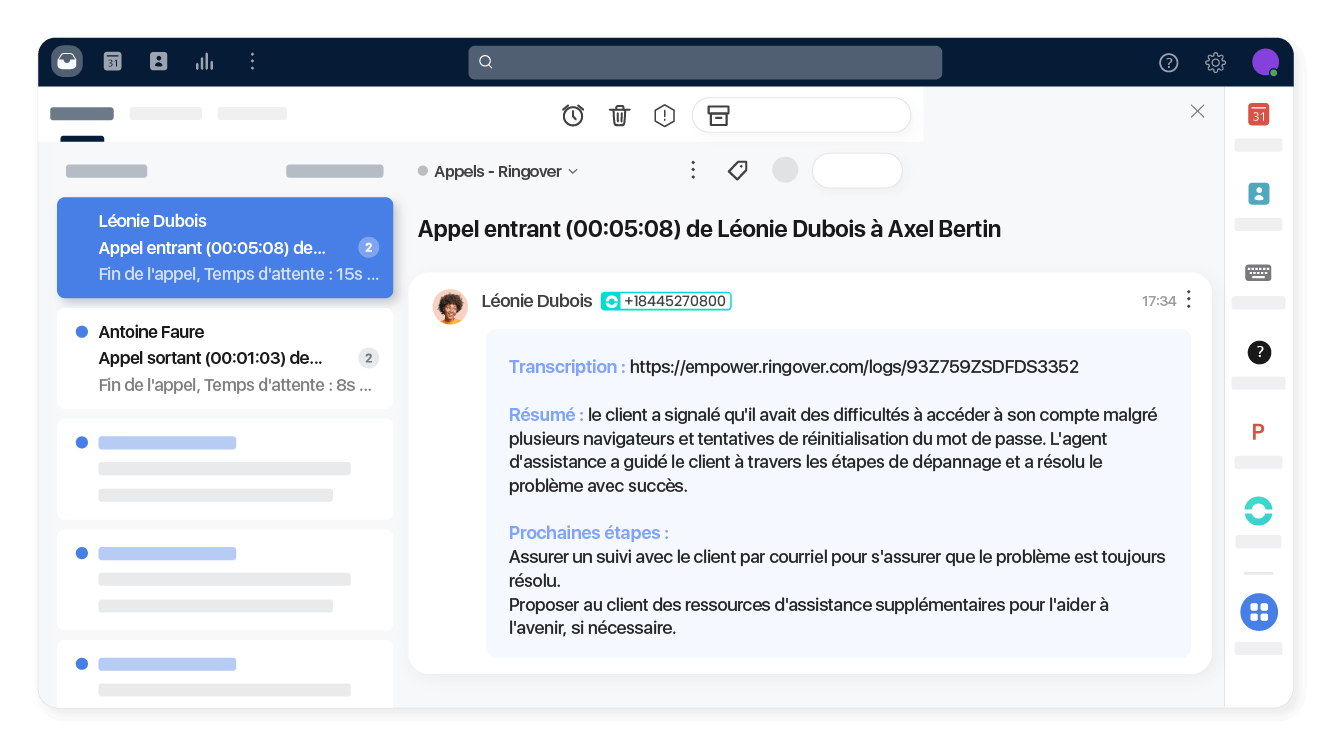
Task: Select the Inbox tab in the top bar
Action: [x=66, y=61]
